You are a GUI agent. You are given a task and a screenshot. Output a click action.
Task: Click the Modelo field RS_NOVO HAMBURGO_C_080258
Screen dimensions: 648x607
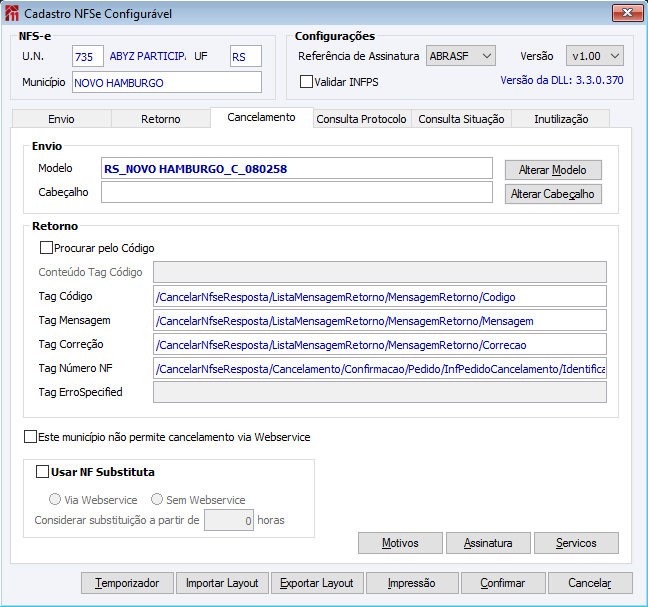coord(297,168)
